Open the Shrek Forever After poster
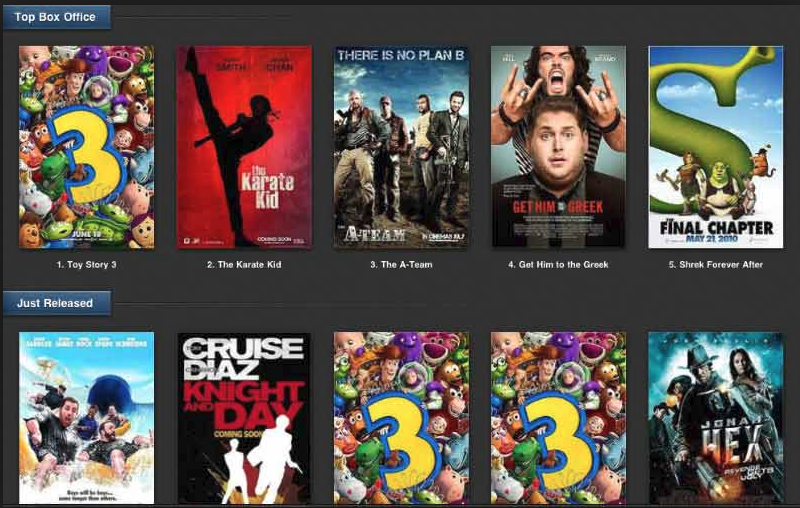The width and height of the screenshot is (800, 508). [716, 147]
